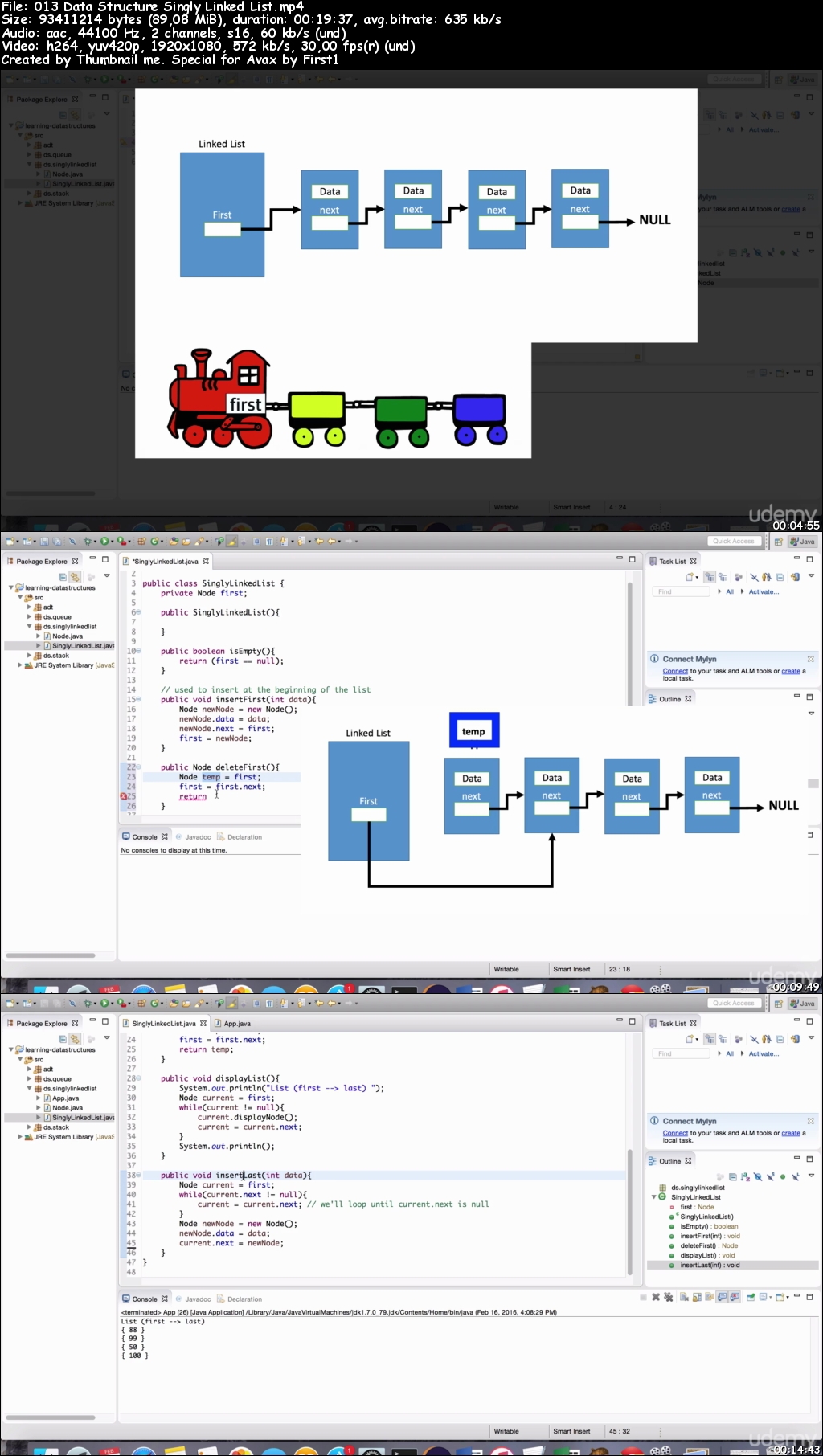
Task: Select Java perspective button in 00:14:43 frame
Action: (802, 1004)
